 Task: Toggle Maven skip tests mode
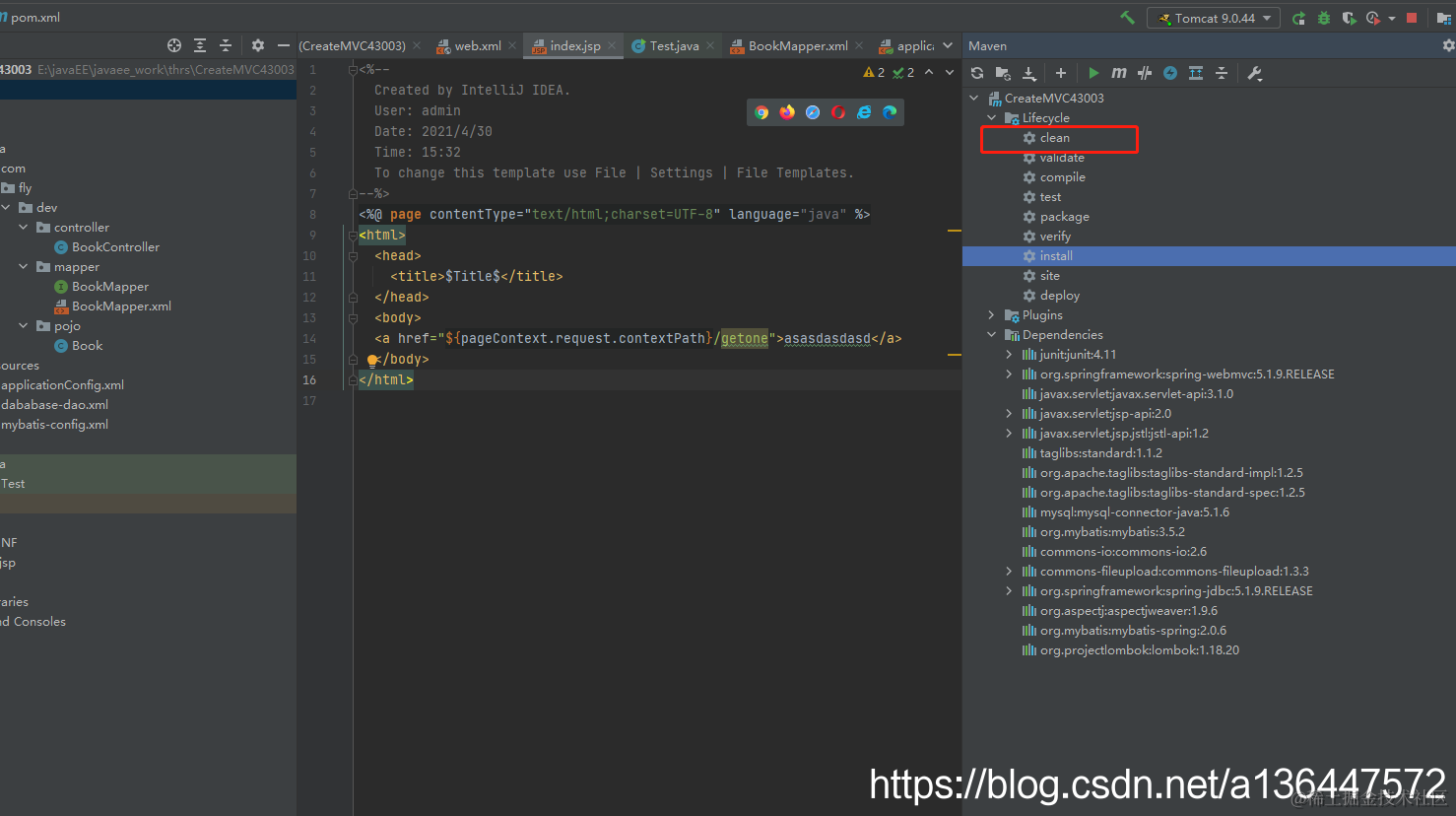click(1170, 73)
